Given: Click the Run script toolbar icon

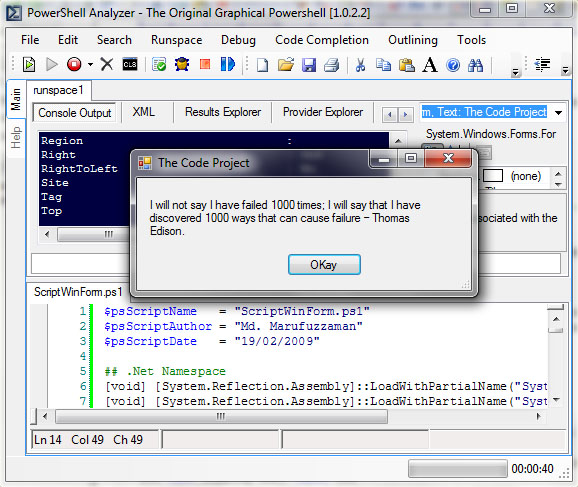Looking at the screenshot, I should pyautogui.click(x=29, y=65).
